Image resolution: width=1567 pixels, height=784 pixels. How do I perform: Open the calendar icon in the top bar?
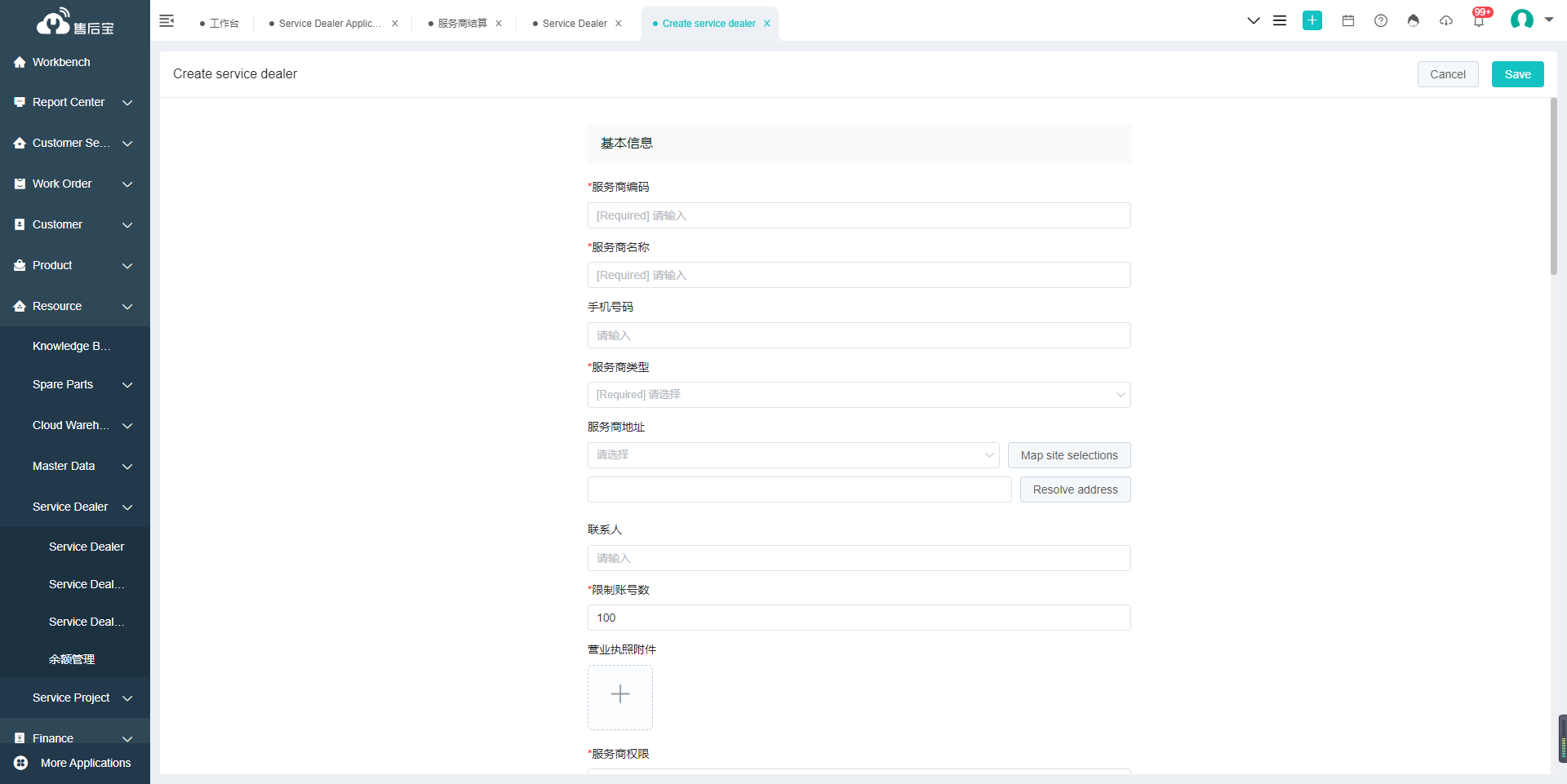click(x=1348, y=21)
